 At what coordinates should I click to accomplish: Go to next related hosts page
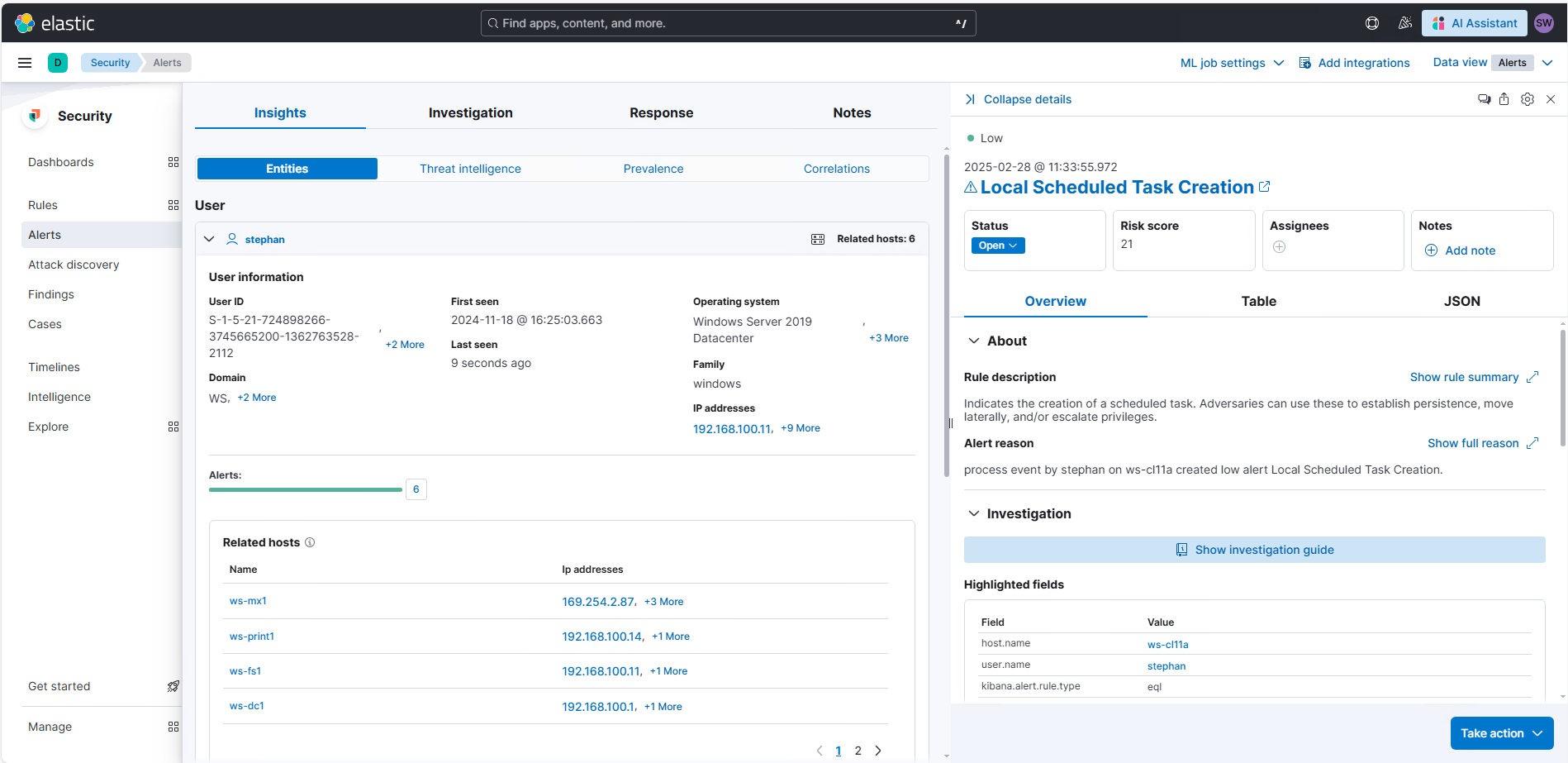tap(878, 751)
